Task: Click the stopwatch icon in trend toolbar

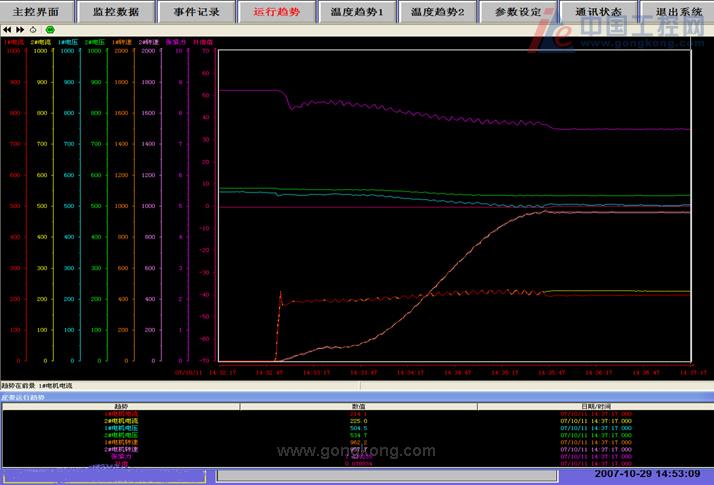Action: click(33, 31)
